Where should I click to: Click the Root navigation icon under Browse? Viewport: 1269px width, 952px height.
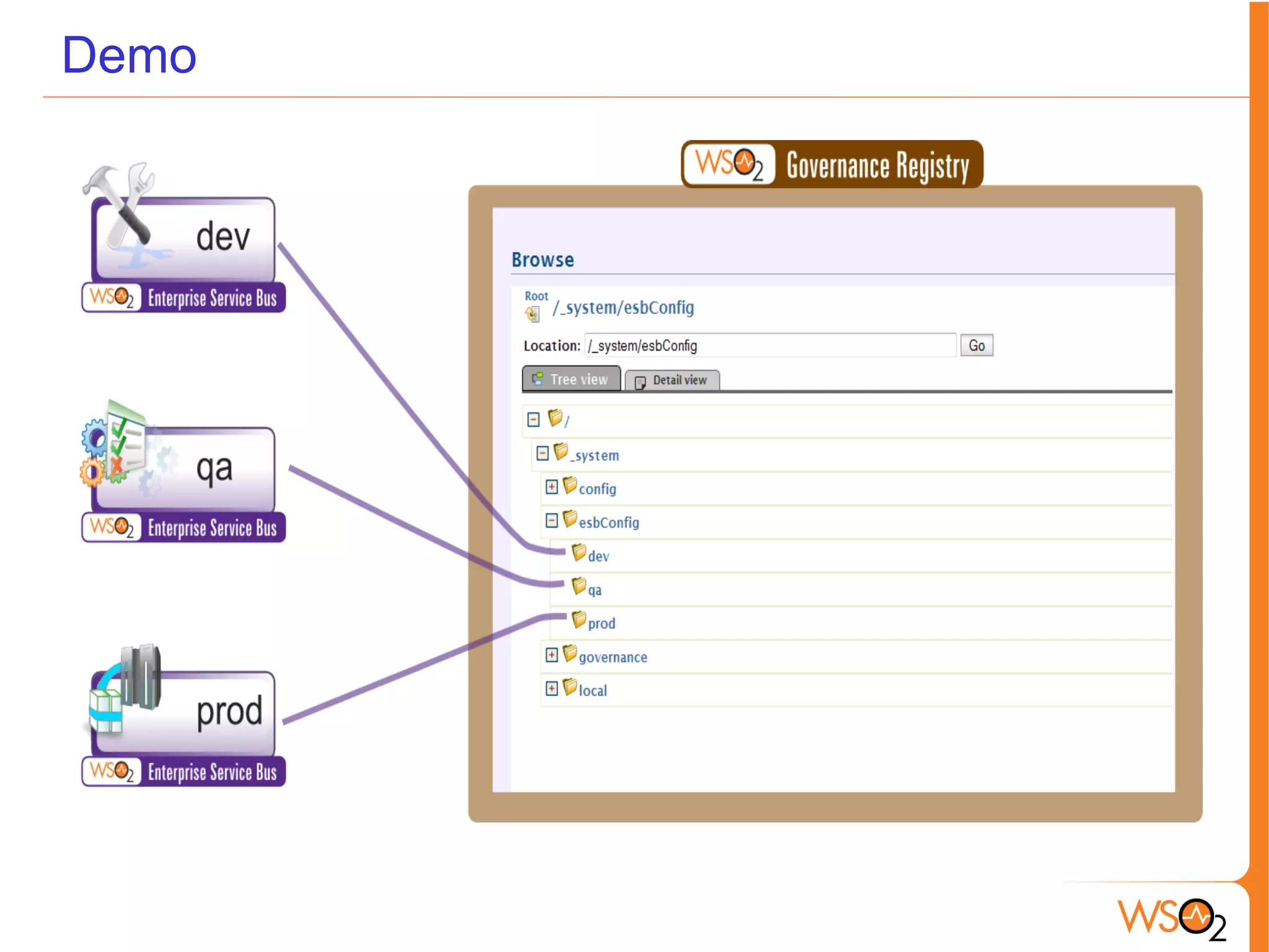coord(533,314)
